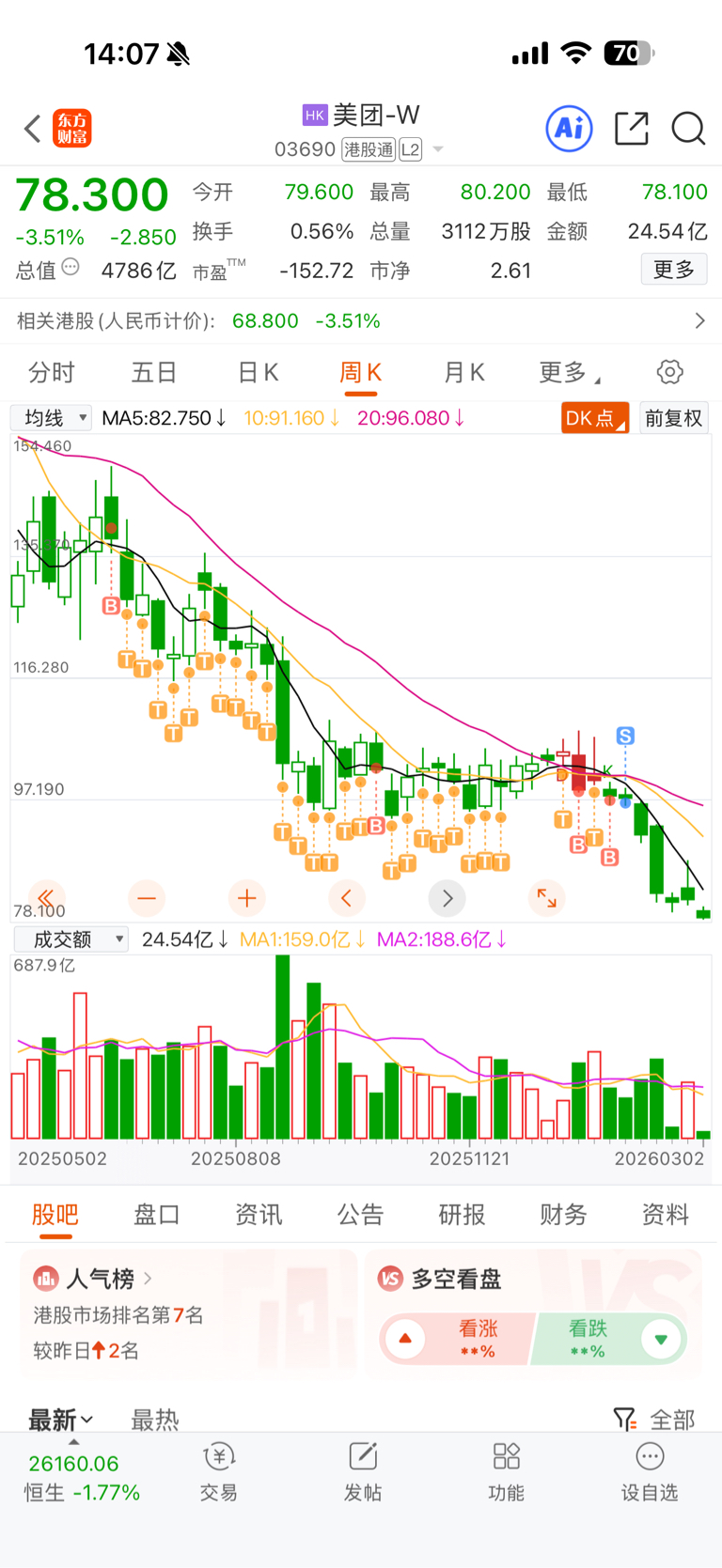Vote 看涨 bullish
The width and height of the screenshot is (722, 1568).
pyautogui.click(x=458, y=1339)
